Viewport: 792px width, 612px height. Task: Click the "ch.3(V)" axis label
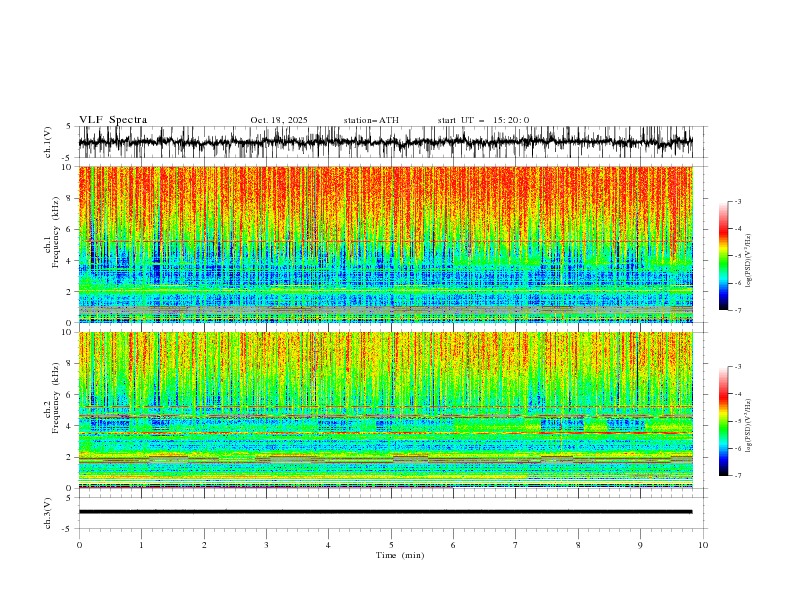pos(48,513)
